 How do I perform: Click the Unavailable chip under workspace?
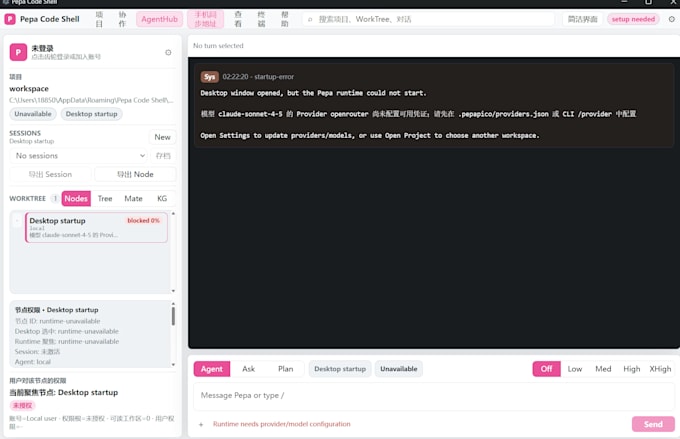[33, 114]
